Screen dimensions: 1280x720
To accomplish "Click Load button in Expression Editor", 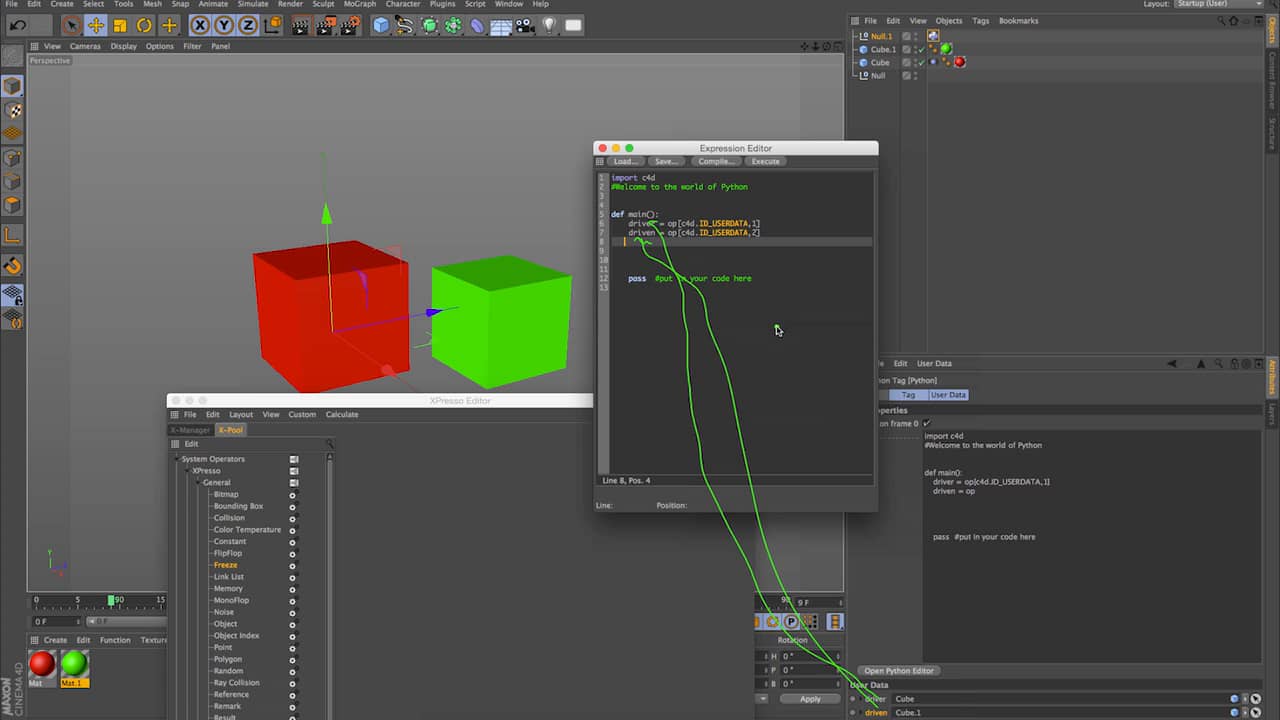I will coord(626,161).
